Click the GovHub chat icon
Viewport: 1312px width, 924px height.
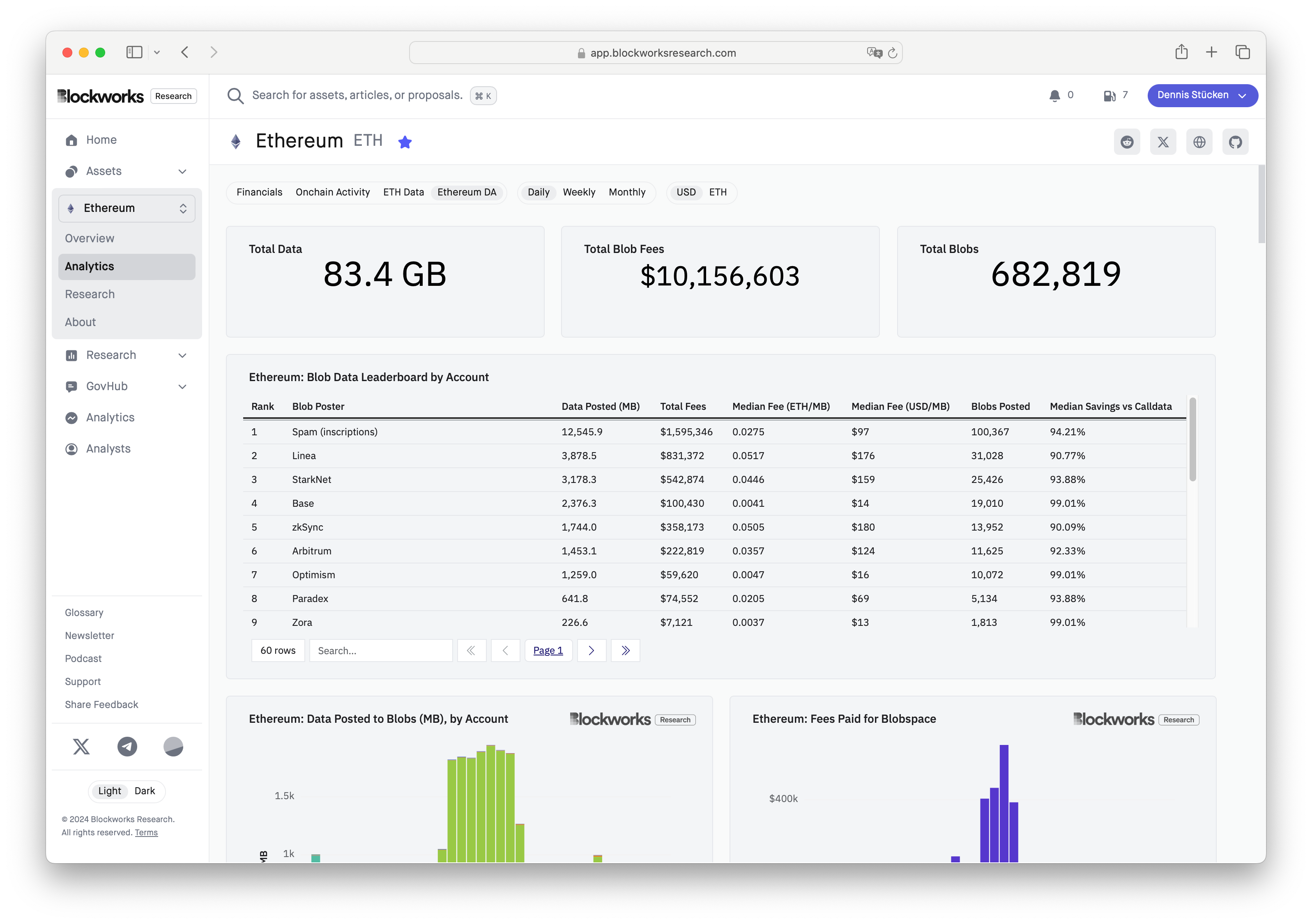71,387
